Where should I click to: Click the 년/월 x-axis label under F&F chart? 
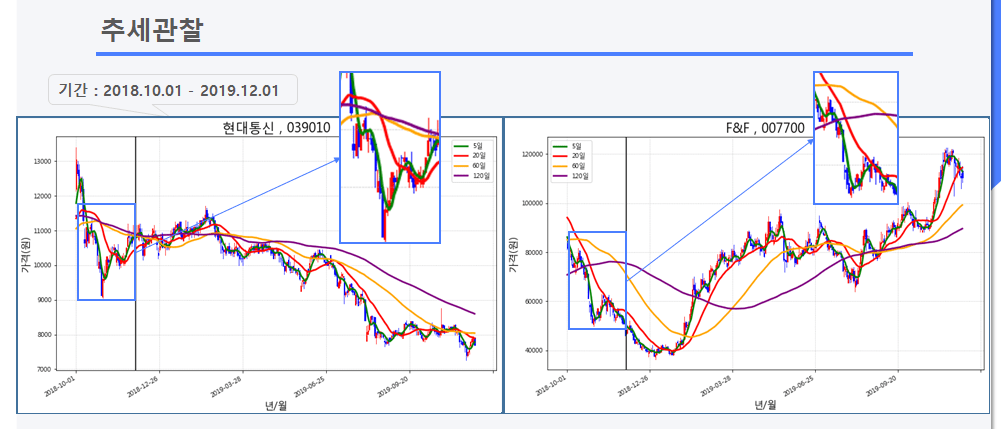[765, 404]
